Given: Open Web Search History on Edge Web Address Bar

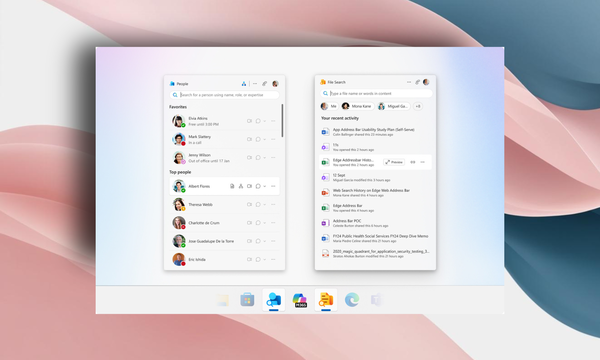Looking at the screenshot, I should click(x=375, y=192).
